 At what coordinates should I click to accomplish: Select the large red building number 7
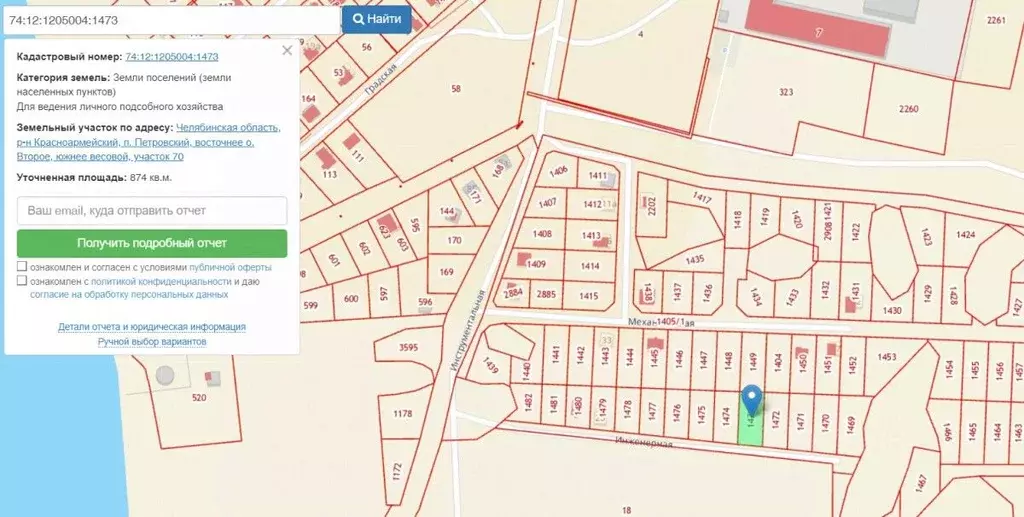818,29
